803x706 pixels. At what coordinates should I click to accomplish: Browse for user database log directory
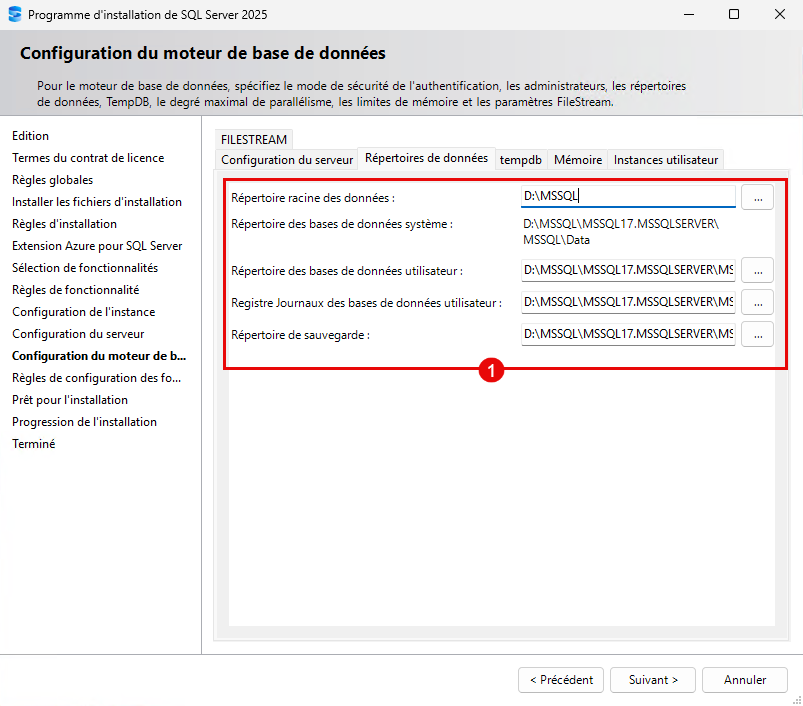click(757, 302)
